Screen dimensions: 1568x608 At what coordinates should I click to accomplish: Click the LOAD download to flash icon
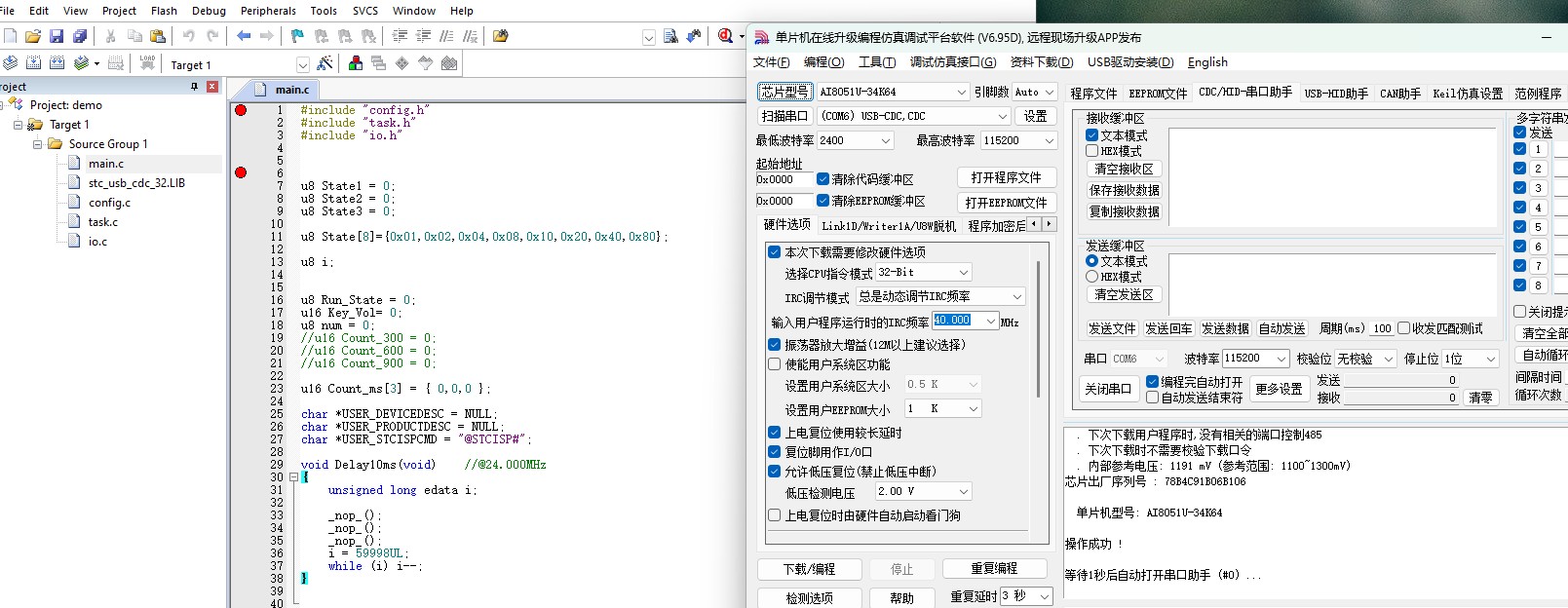tap(147, 63)
